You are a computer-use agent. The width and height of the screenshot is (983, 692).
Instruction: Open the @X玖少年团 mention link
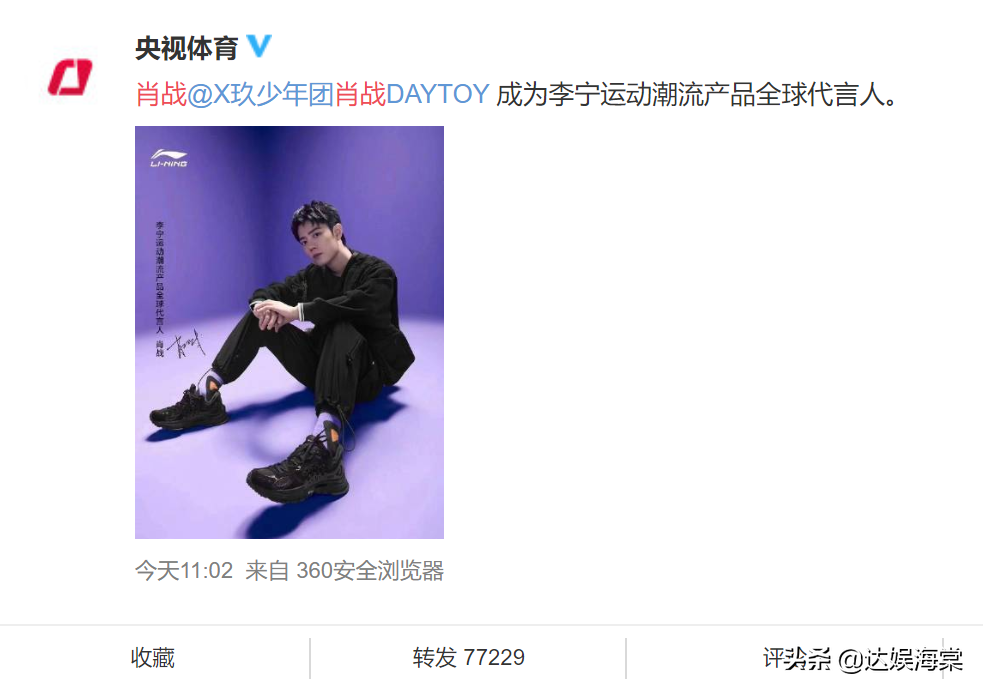261,95
